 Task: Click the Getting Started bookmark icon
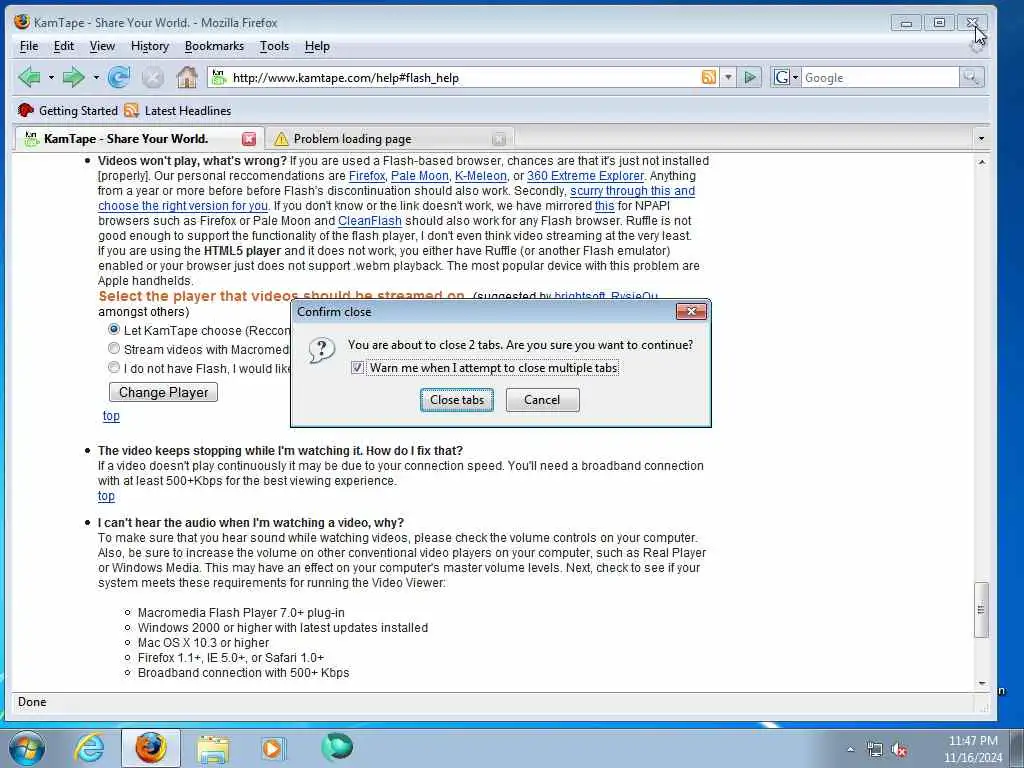click(x=25, y=110)
